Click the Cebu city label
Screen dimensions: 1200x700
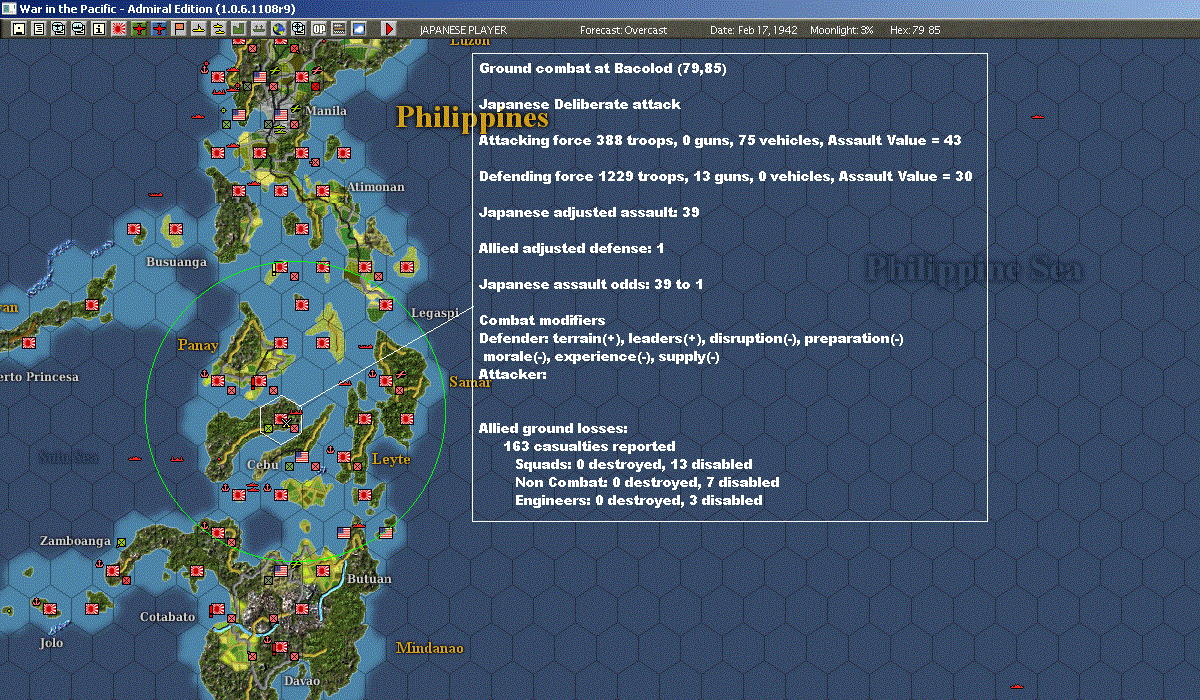click(x=263, y=465)
